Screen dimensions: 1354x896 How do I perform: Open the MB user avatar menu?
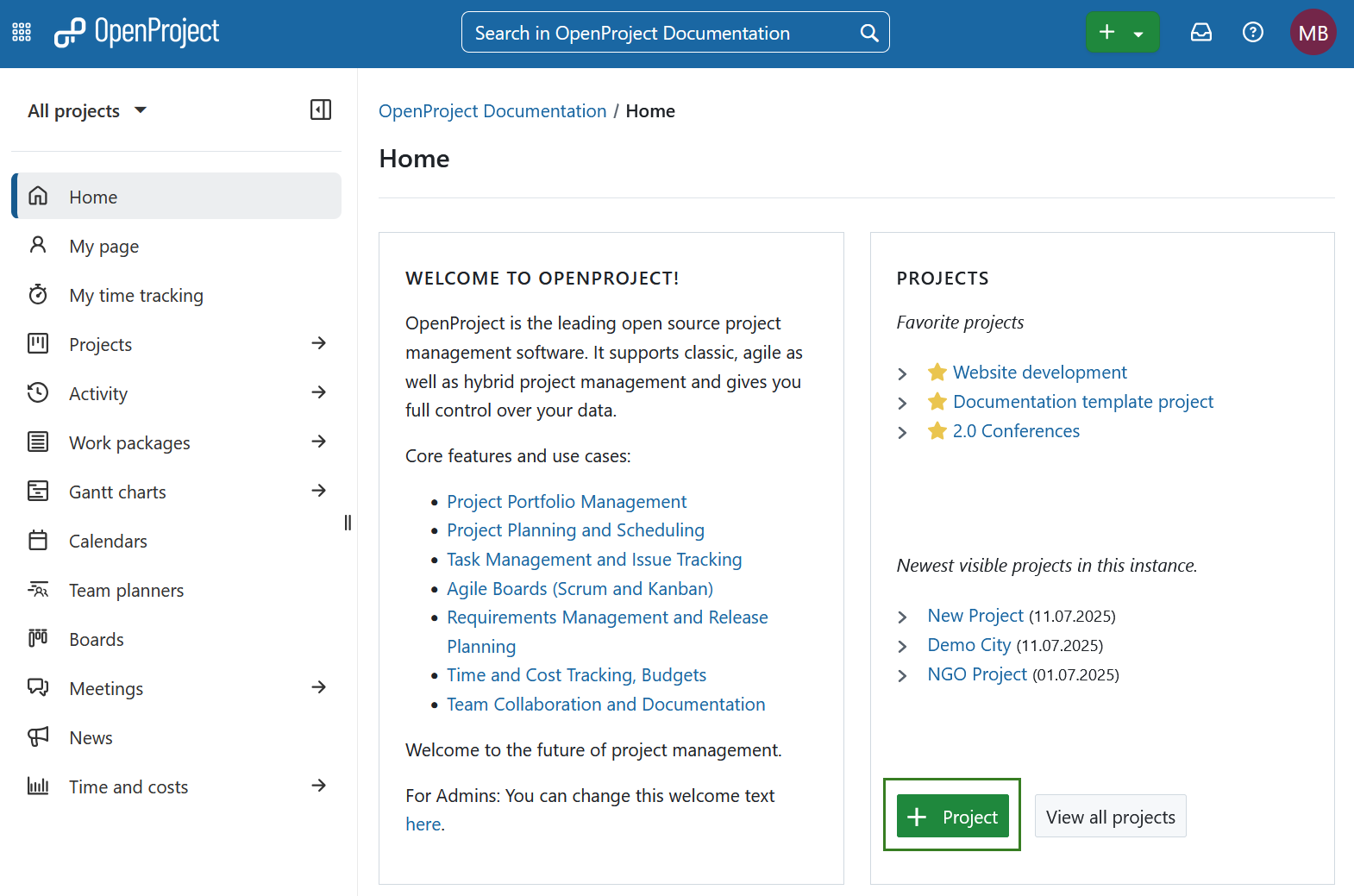point(1312,33)
